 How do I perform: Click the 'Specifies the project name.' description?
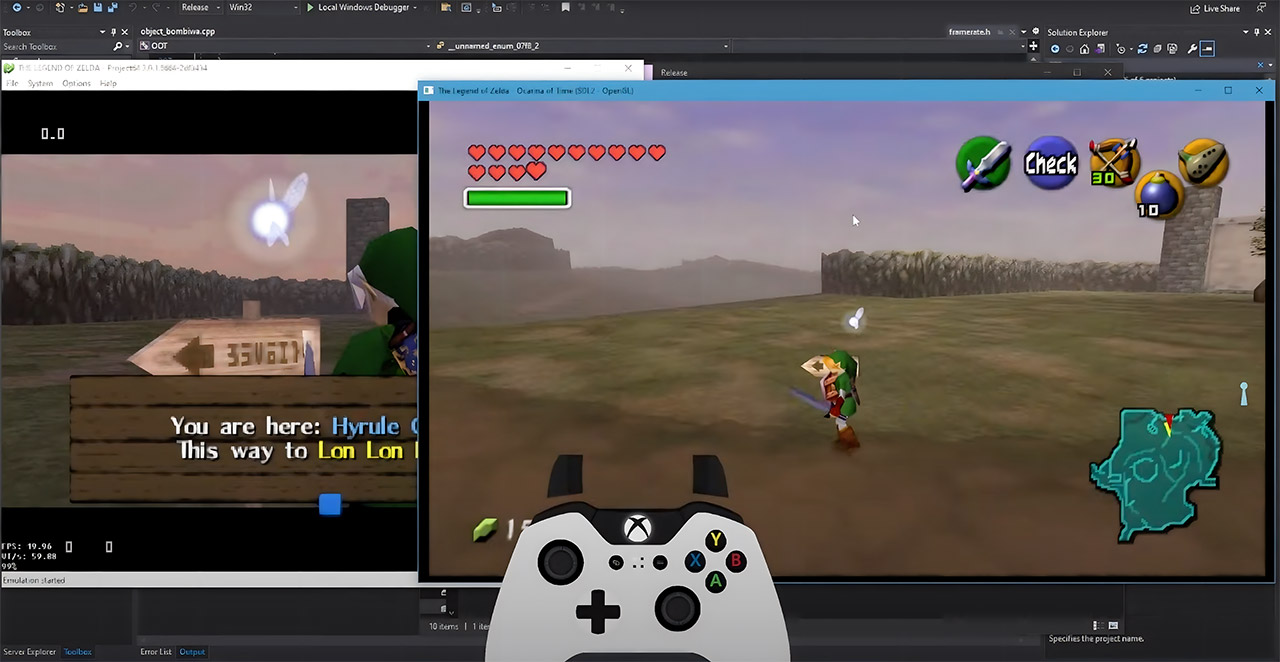tap(1096, 638)
